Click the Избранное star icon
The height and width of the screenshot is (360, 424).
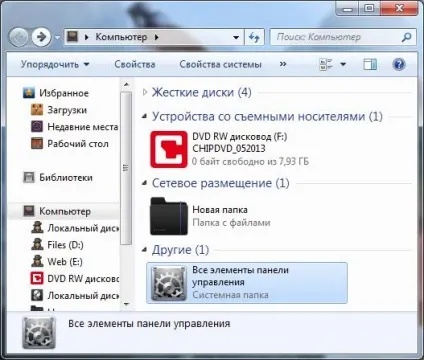click(x=29, y=93)
